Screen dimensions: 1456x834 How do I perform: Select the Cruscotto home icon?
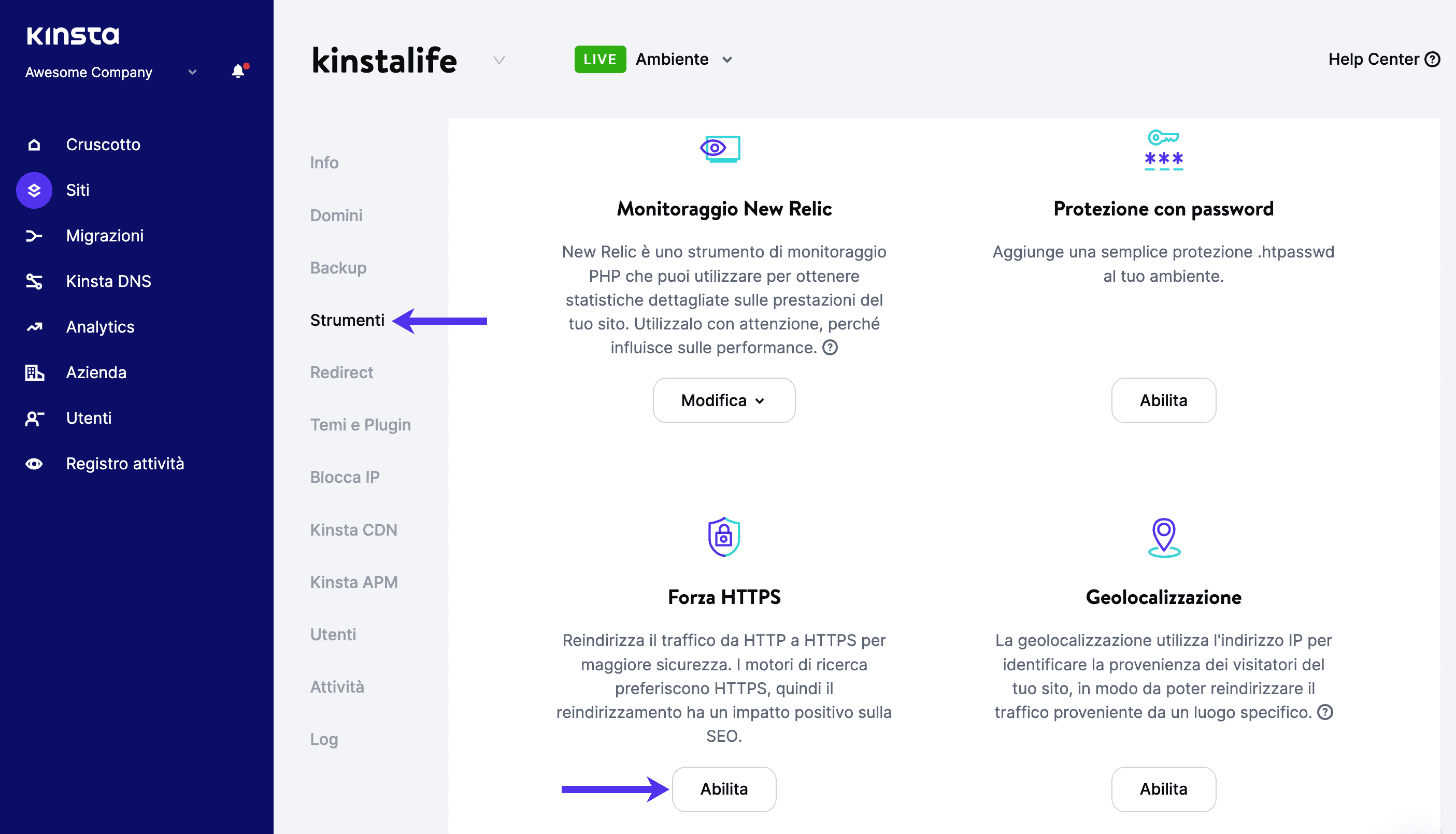point(34,145)
